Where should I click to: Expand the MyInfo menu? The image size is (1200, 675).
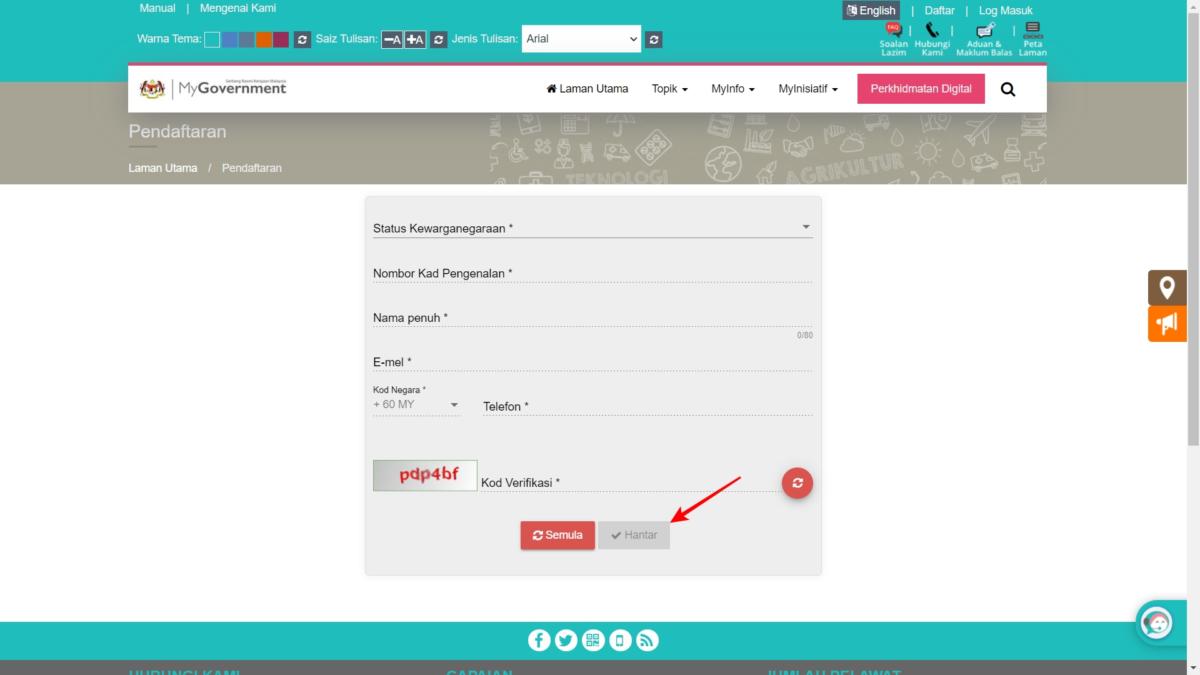733,89
